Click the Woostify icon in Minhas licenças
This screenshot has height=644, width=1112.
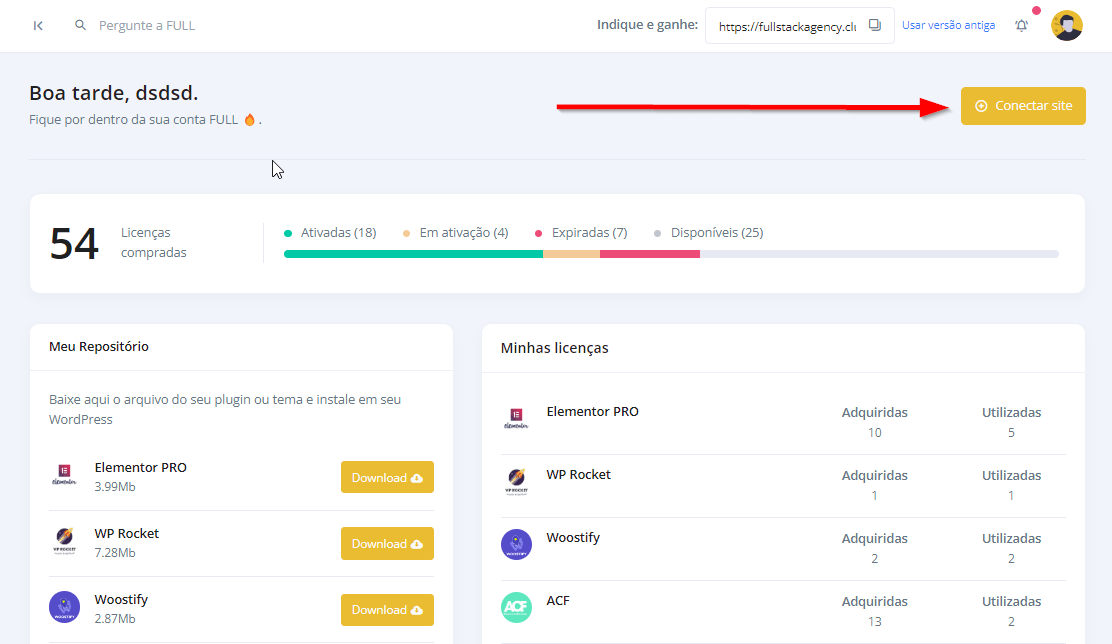tap(516, 545)
